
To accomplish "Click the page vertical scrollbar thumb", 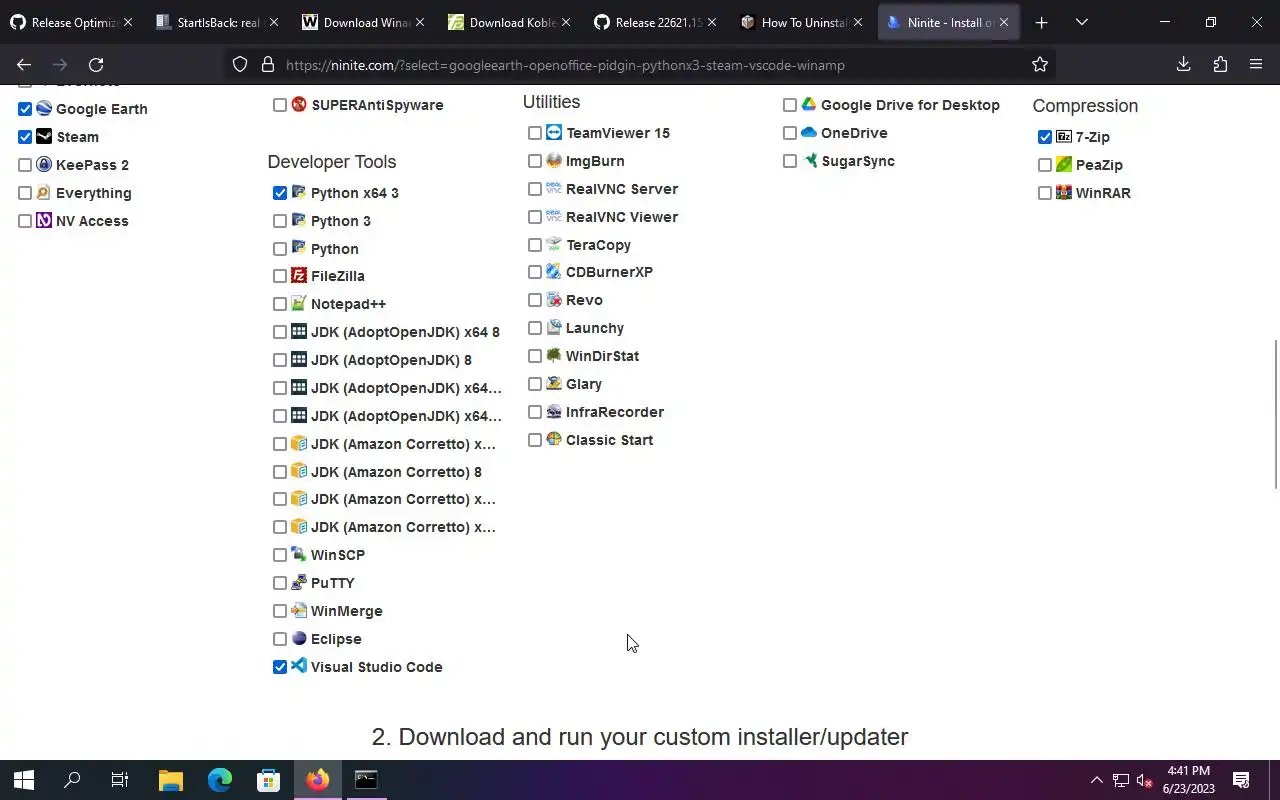I will click(x=1275, y=414).
